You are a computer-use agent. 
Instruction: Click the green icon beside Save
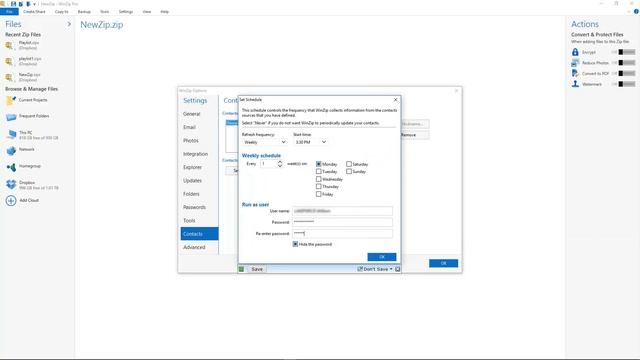click(x=241, y=269)
